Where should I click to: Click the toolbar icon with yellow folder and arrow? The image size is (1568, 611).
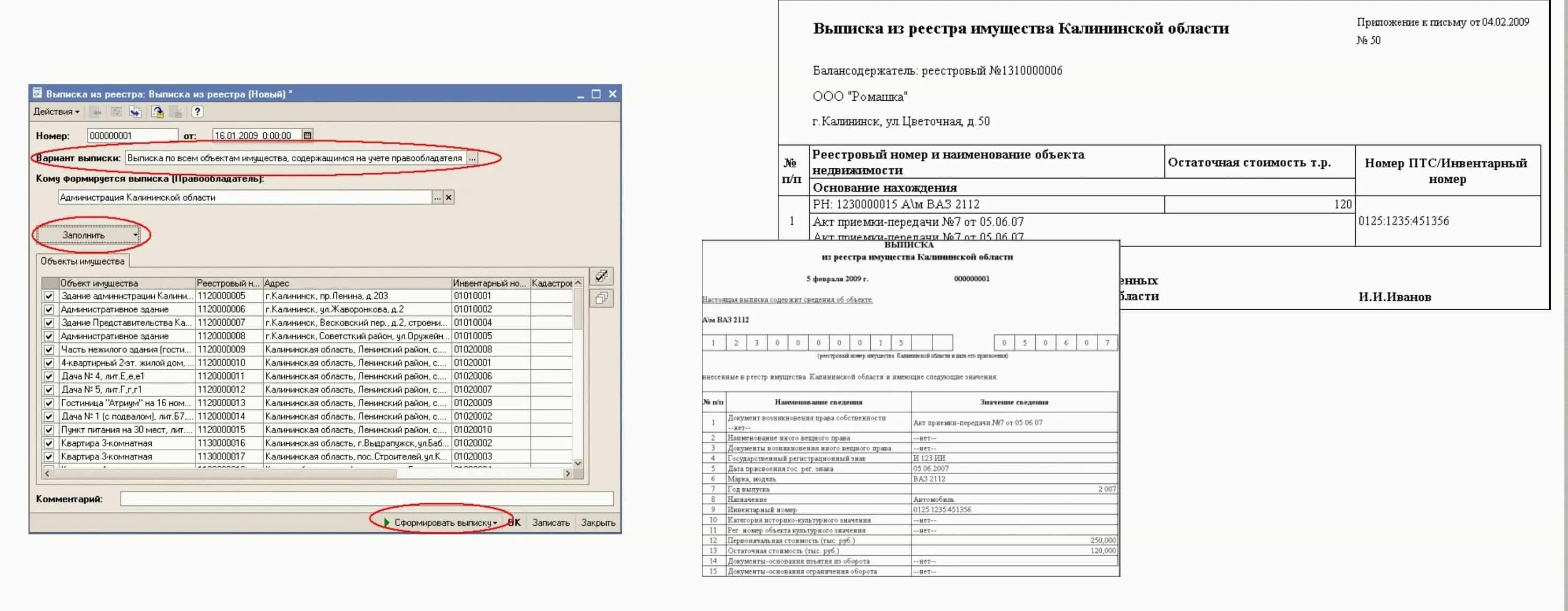pos(157,111)
